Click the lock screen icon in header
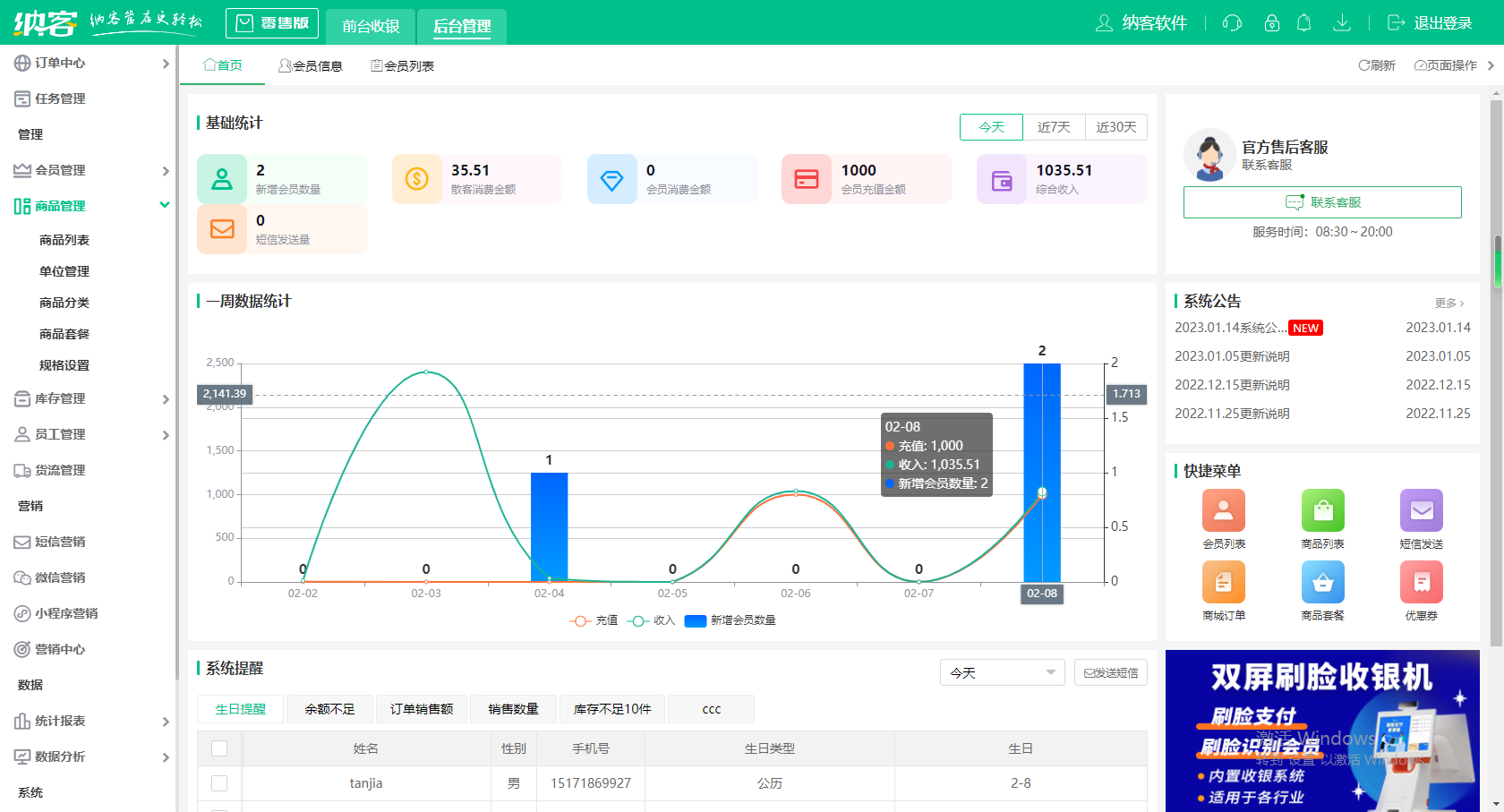Viewport: 1504px width, 812px height. tap(1271, 23)
